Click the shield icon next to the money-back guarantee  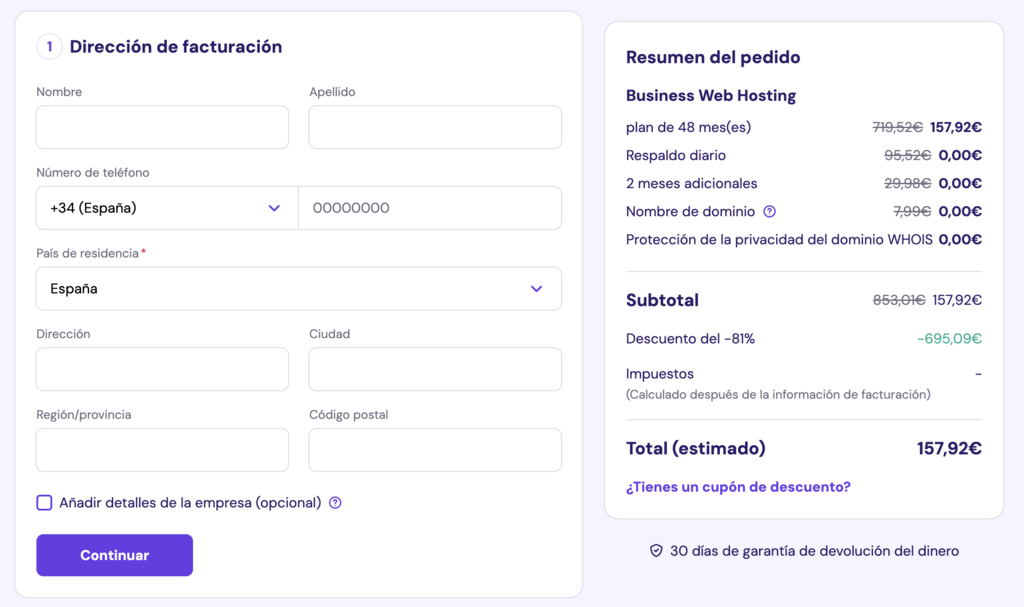[656, 550]
